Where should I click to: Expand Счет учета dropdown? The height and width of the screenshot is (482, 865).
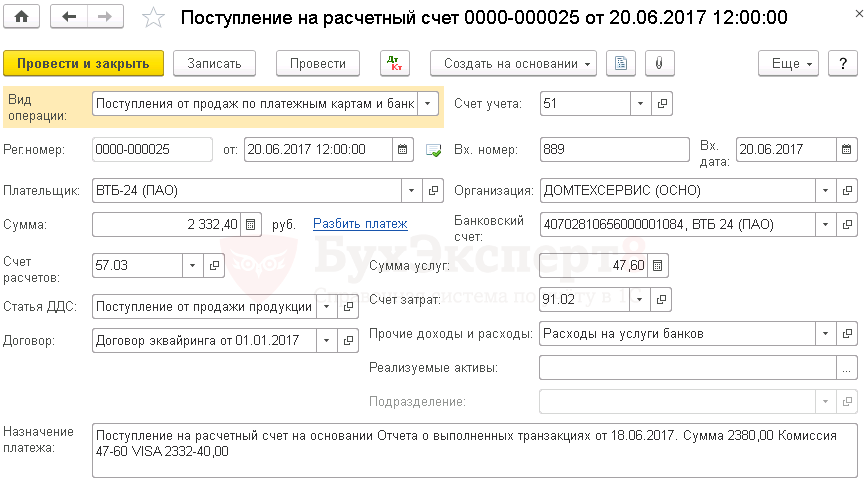click(x=639, y=104)
